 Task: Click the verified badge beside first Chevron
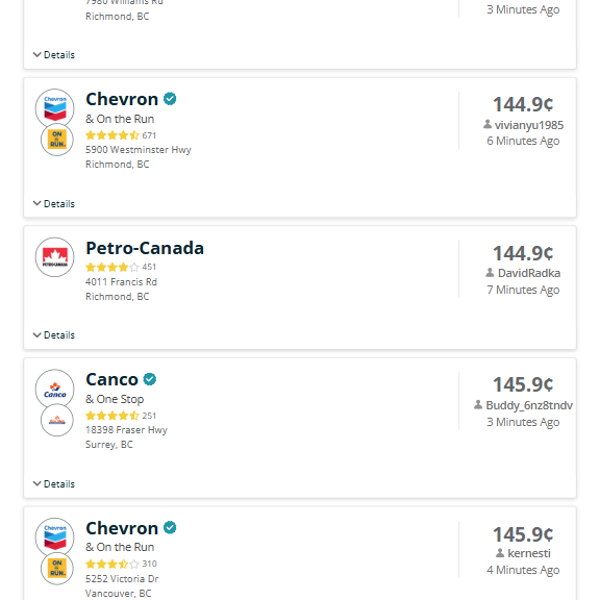(171, 99)
